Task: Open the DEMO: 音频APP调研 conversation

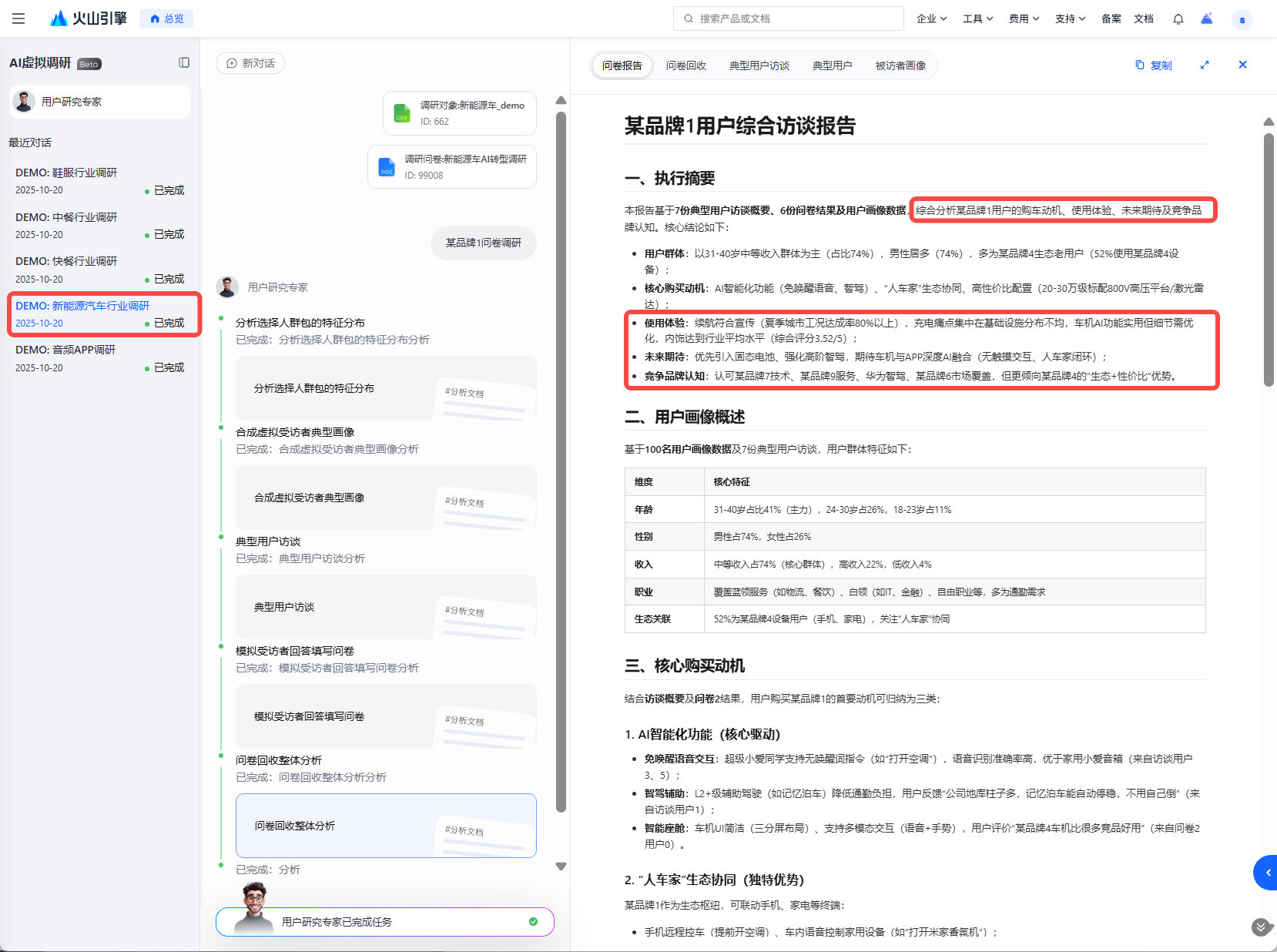Action: (x=100, y=358)
